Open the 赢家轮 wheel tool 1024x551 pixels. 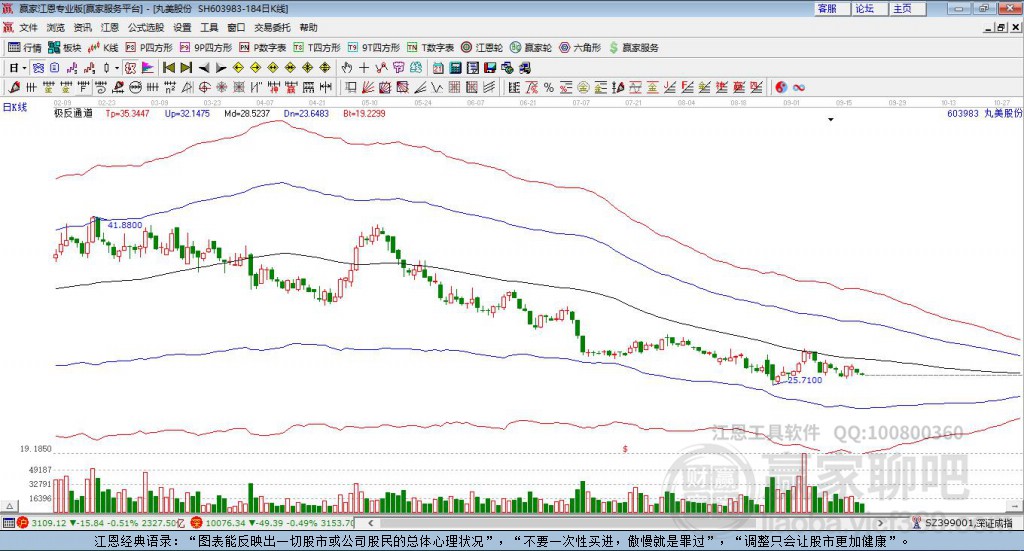tap(531, 48)
